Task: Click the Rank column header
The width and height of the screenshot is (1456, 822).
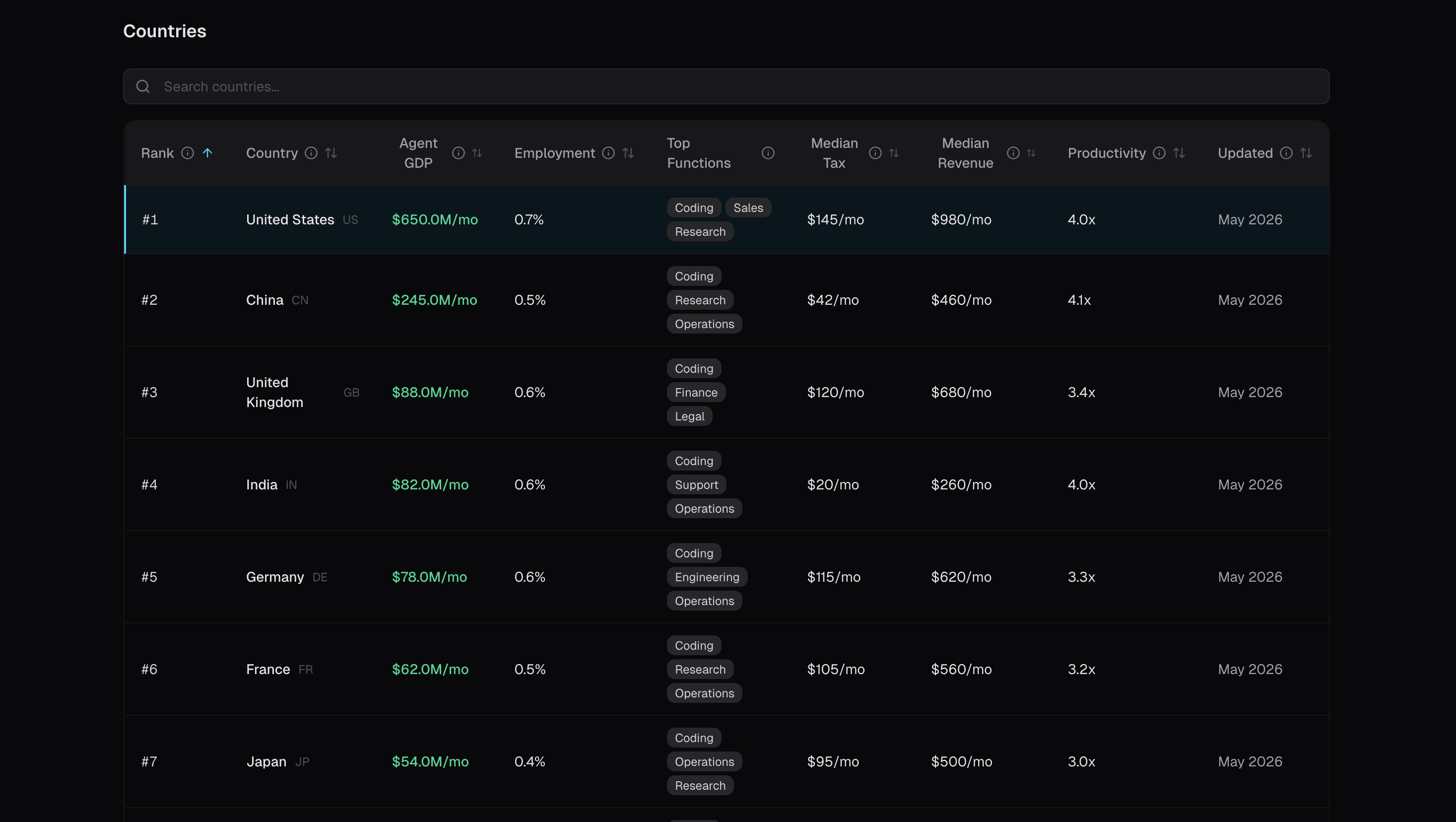Action: (x=157, y=153)
